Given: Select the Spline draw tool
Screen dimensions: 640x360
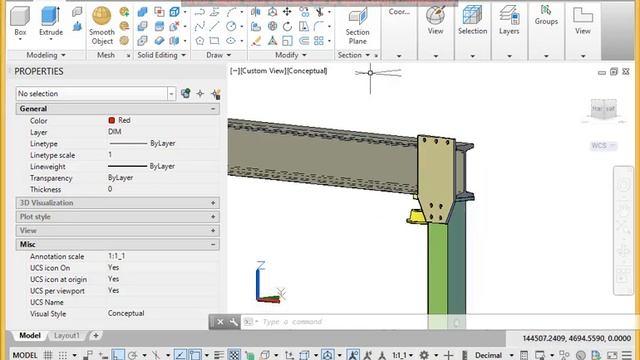Looking at the screenshot, I should (200, 27).
